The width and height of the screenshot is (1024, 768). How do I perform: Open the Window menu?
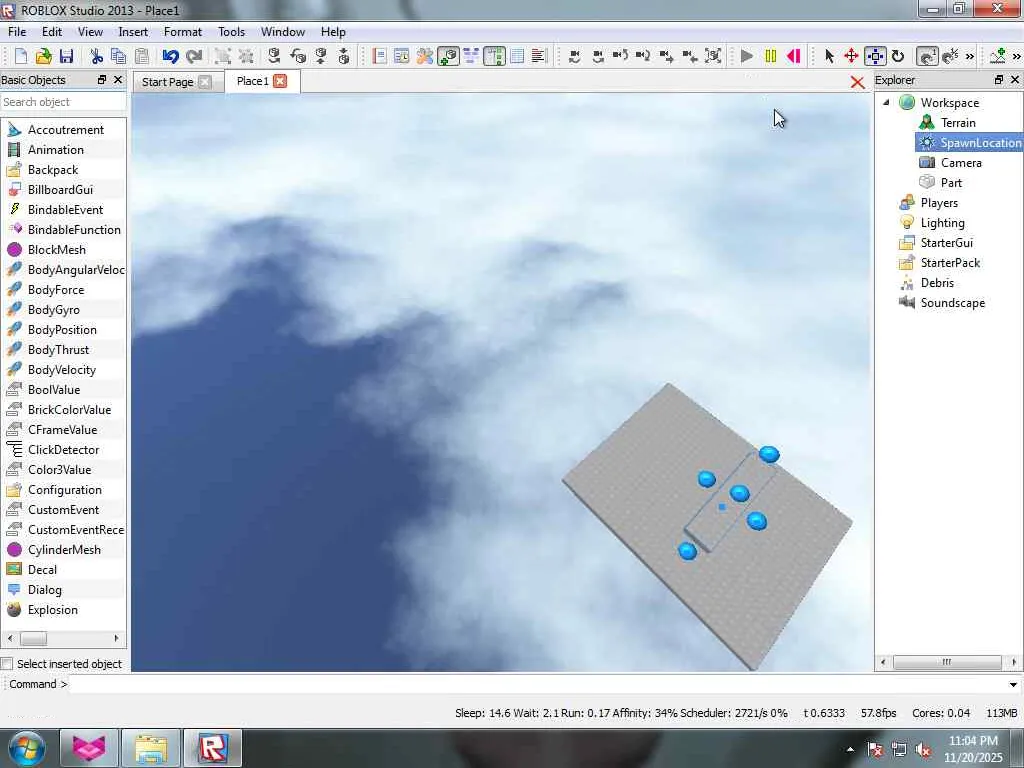coord(283,31)
